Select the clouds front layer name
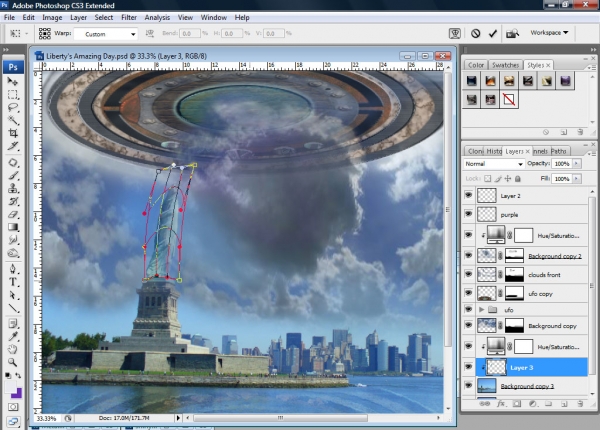The image size is (600, 430). pos(544,275)
